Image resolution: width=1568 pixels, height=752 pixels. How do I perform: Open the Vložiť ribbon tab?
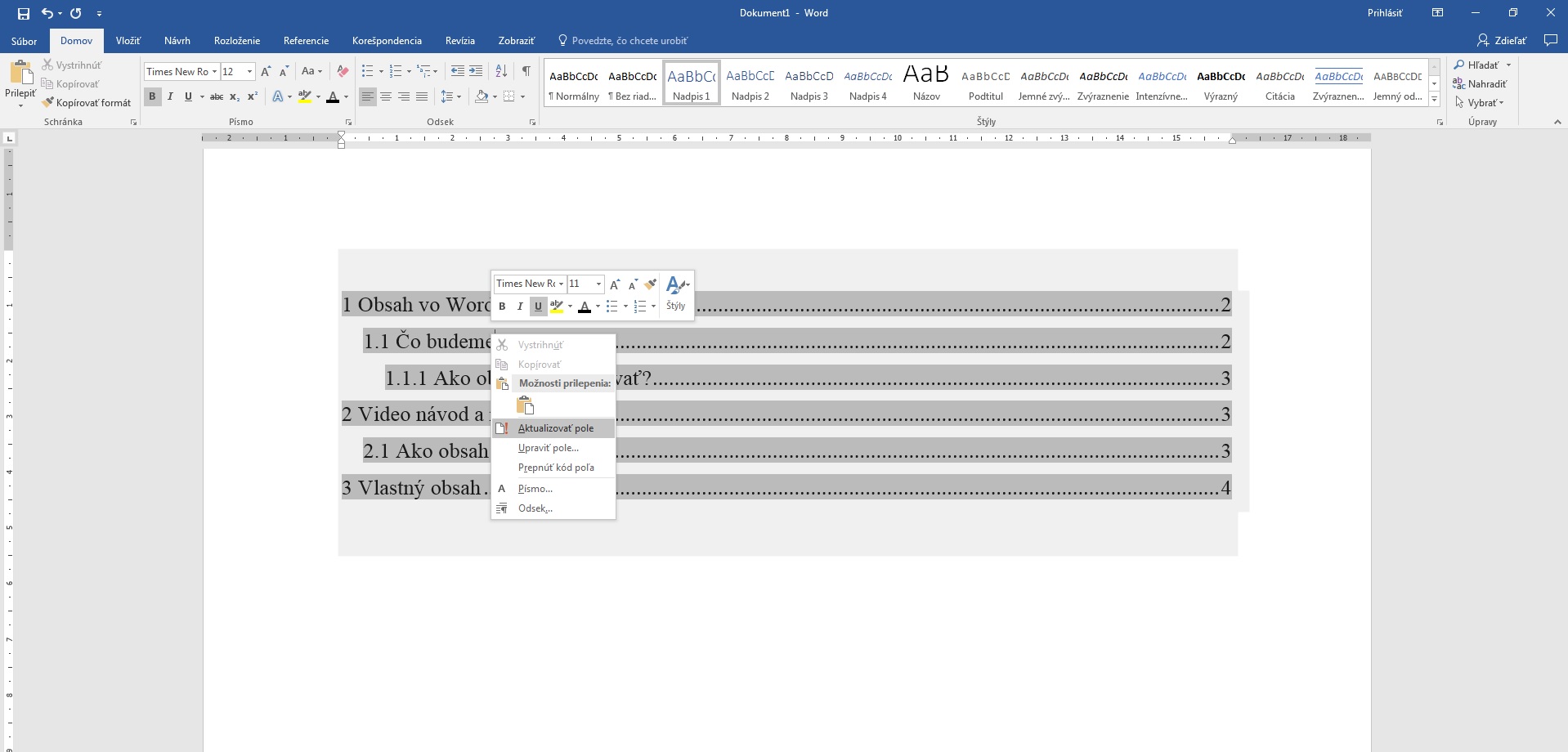[x=128, y=41]
